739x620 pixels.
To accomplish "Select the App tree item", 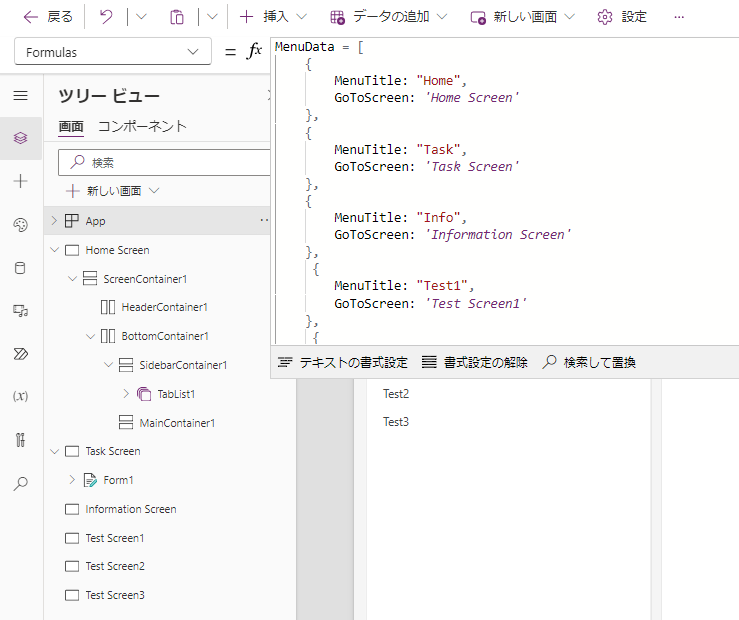I will (x=95, y=221).
